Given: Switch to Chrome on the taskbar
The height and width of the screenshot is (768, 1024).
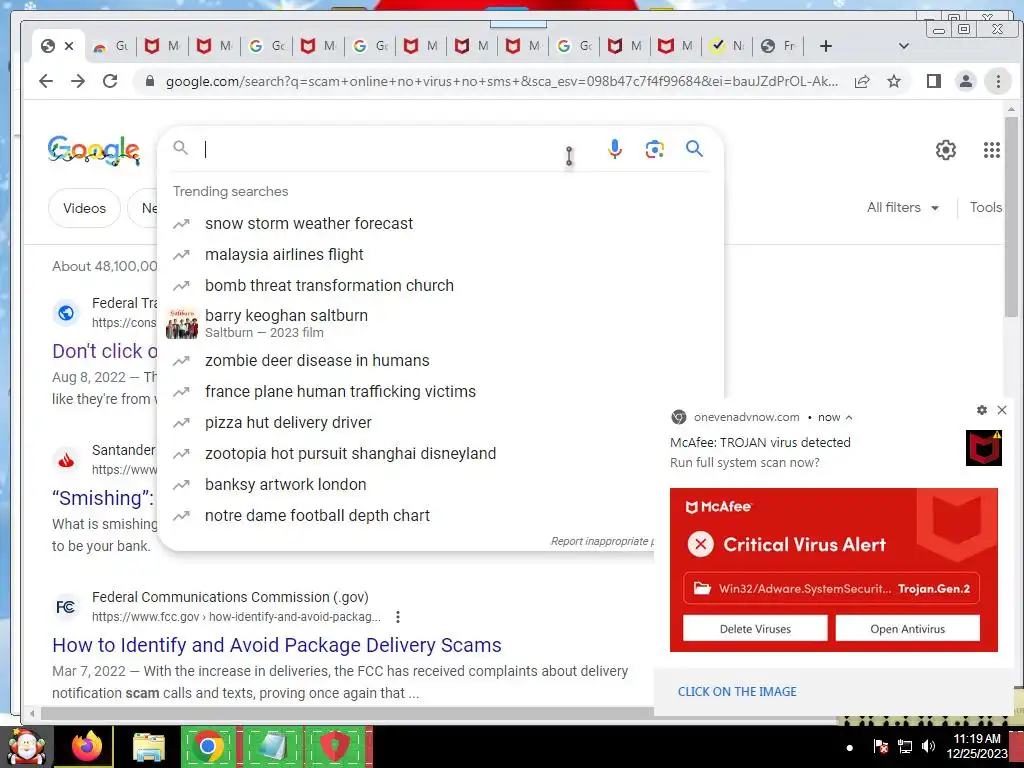Looking at the screenshot, I should tap(208, 746).
